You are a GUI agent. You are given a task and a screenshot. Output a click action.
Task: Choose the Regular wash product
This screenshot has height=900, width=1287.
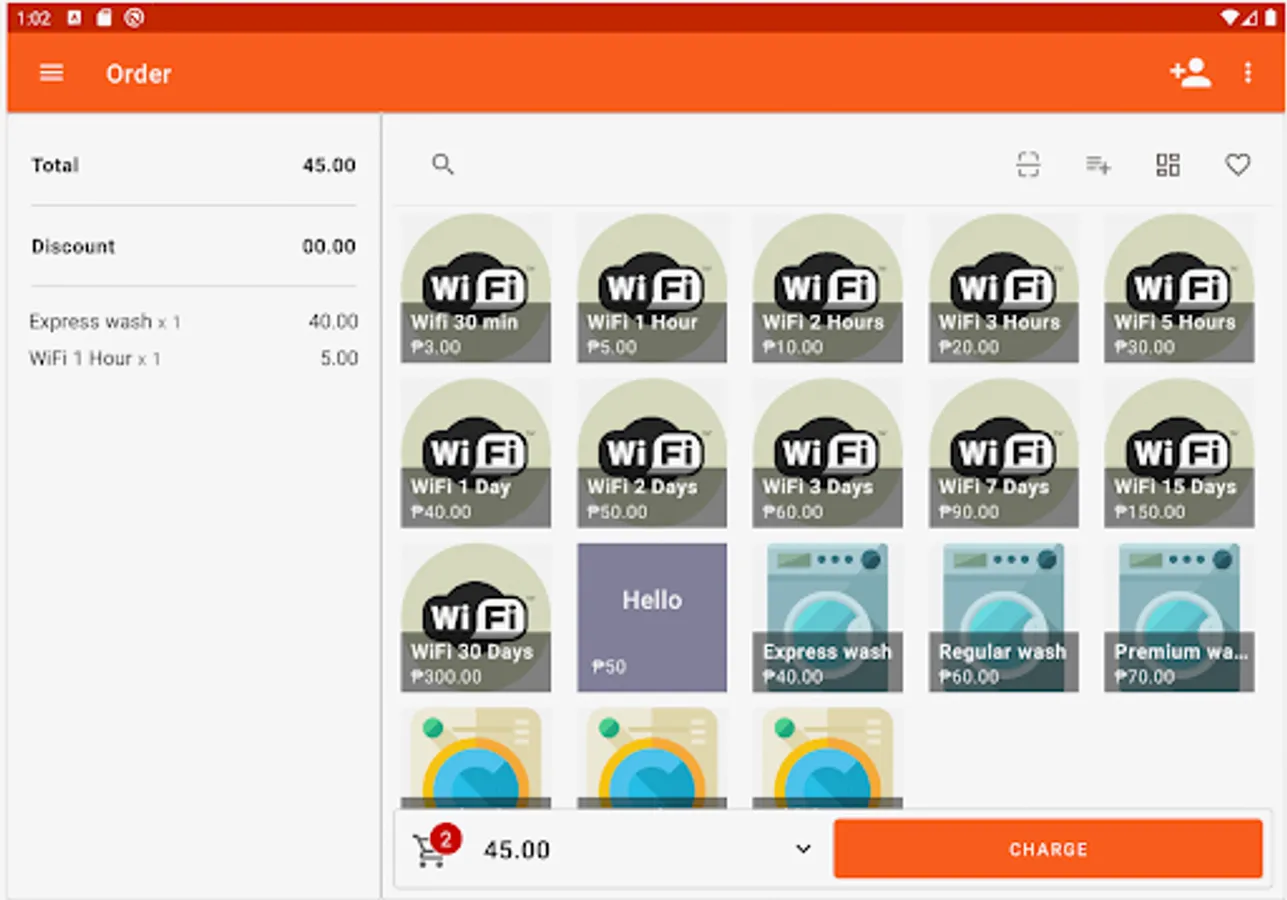(x=1004, y=618)
